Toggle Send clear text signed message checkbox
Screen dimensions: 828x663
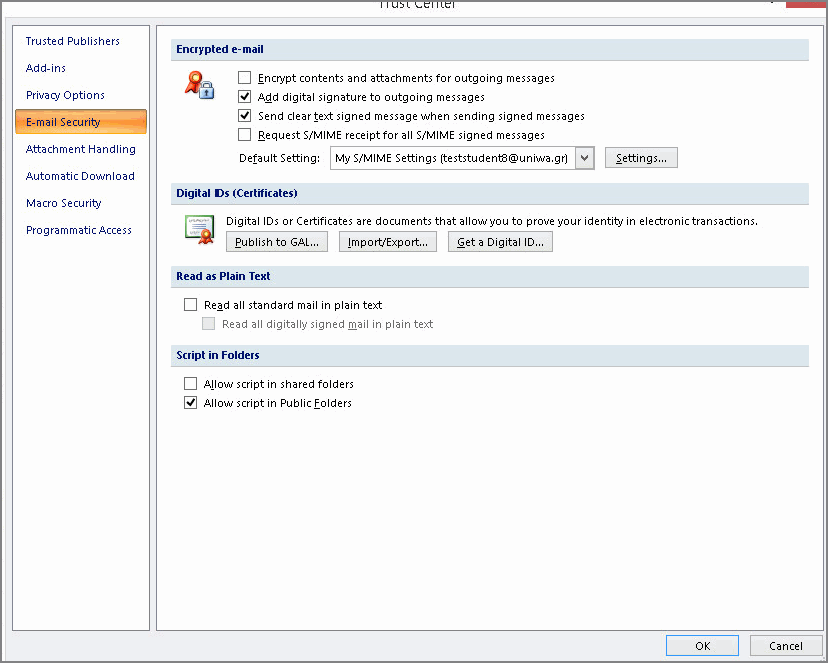pos(244,116)
